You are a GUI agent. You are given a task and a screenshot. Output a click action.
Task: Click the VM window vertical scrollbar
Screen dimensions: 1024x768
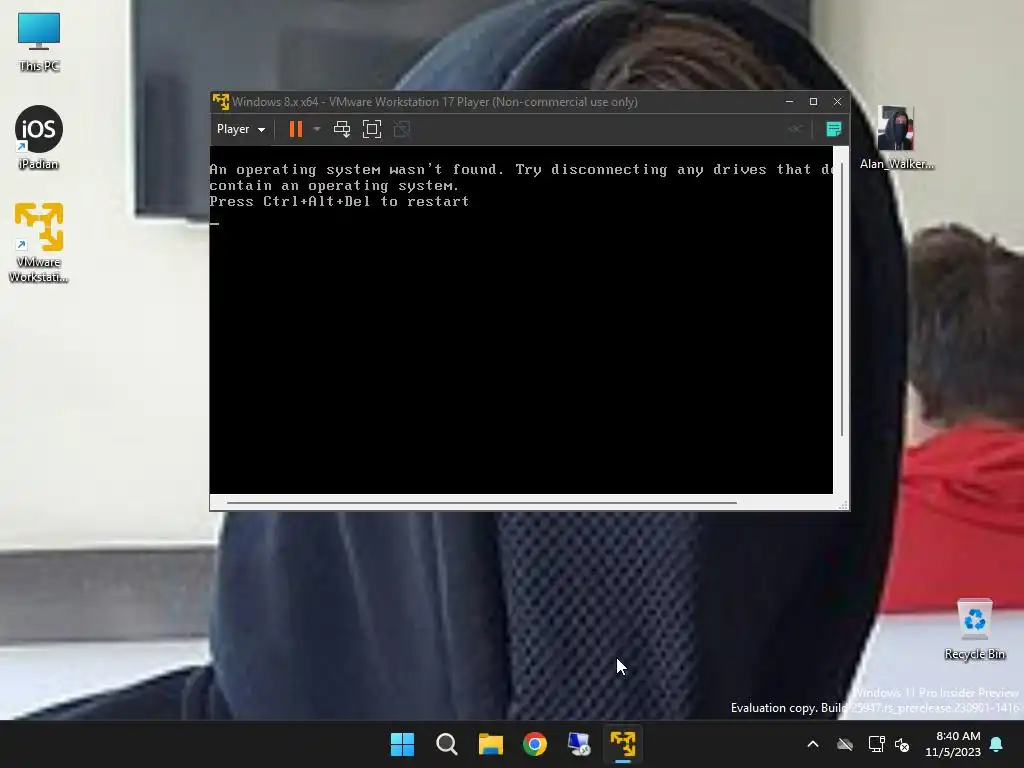[x=842, y=300]
